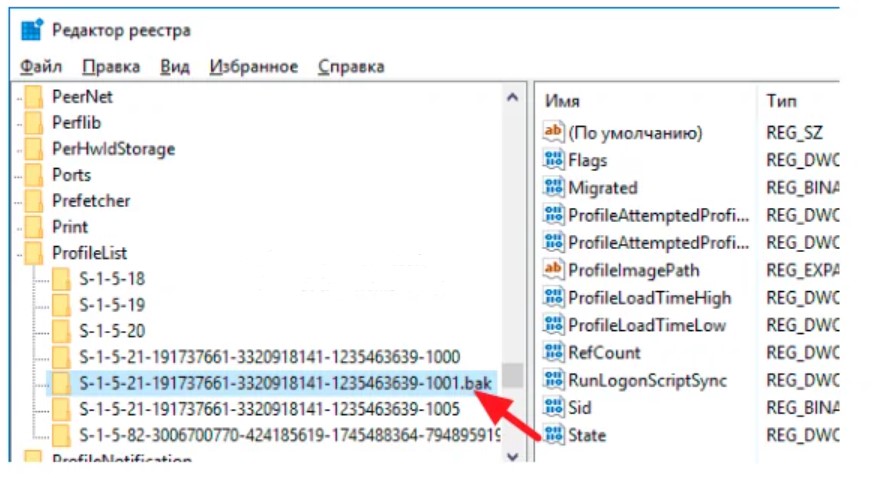Select the ProfileImagePath string value icon
876x478 pixels.
[x=553, y=270]
